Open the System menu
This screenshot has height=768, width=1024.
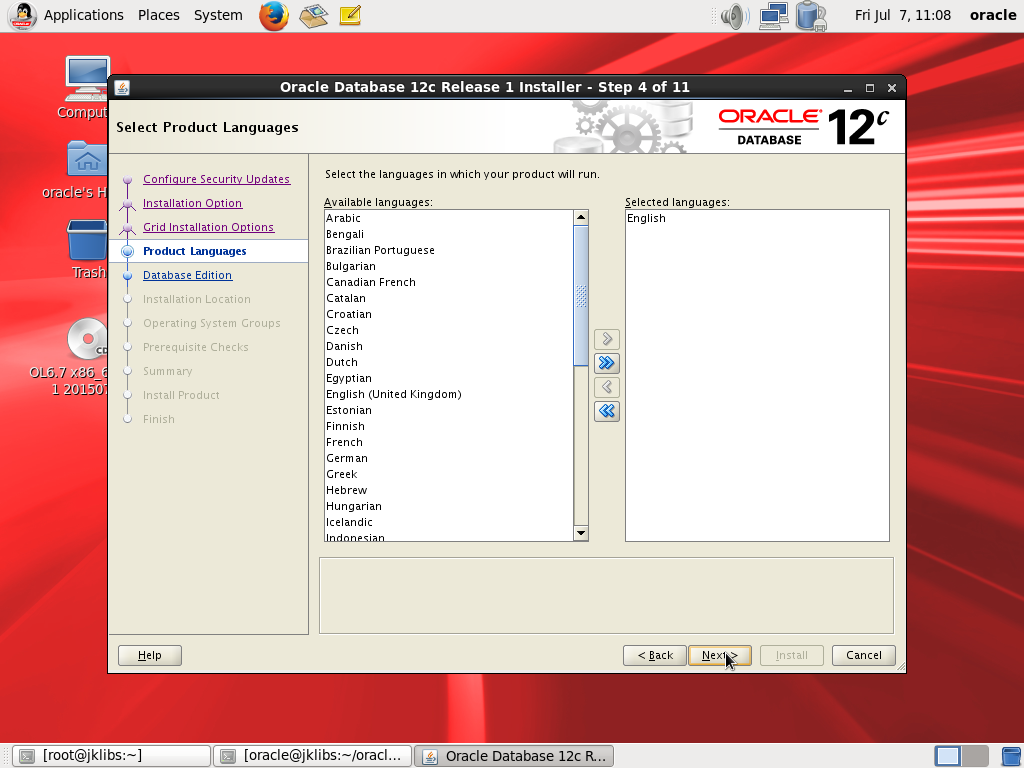click(218, 15)
